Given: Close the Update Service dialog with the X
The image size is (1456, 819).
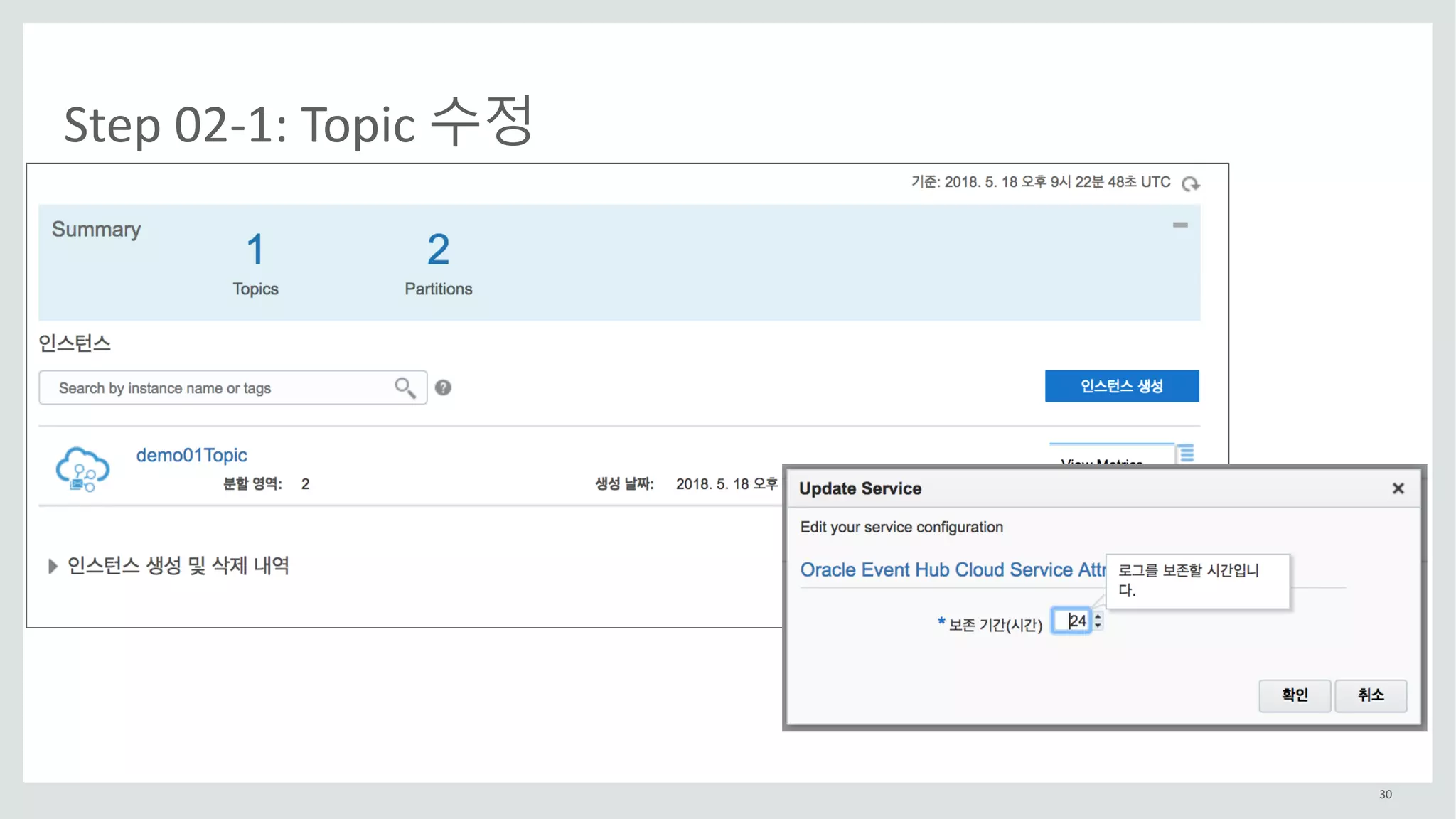Looking at the screenshot, I should click(x=1398, y=488).
